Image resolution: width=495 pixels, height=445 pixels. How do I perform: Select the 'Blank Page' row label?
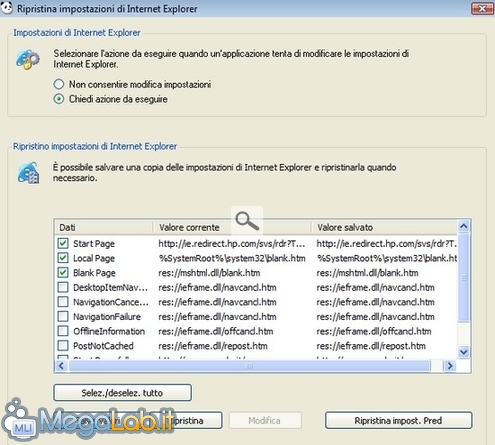point(94,273)
